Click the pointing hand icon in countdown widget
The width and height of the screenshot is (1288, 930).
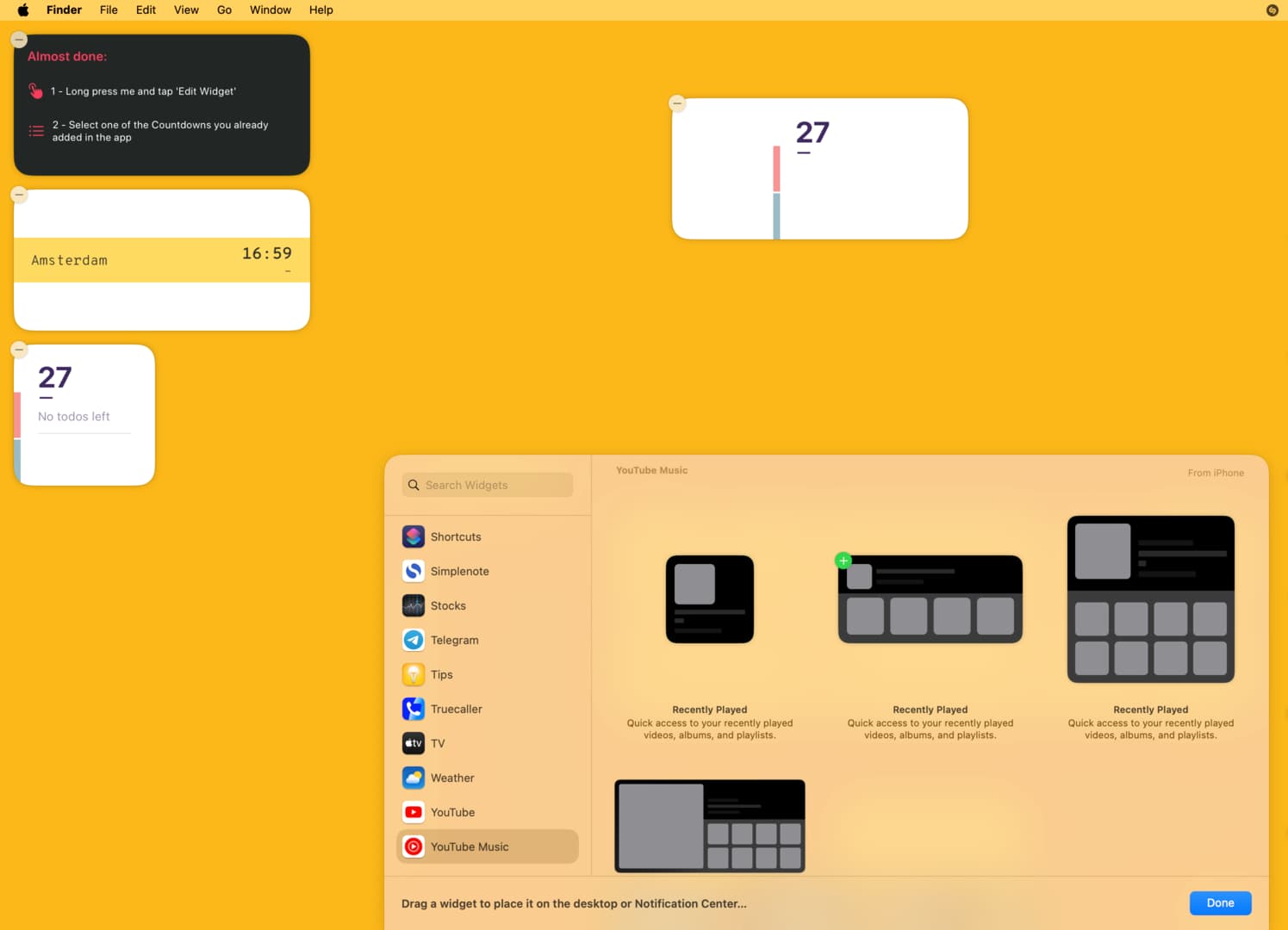(35, 90)
